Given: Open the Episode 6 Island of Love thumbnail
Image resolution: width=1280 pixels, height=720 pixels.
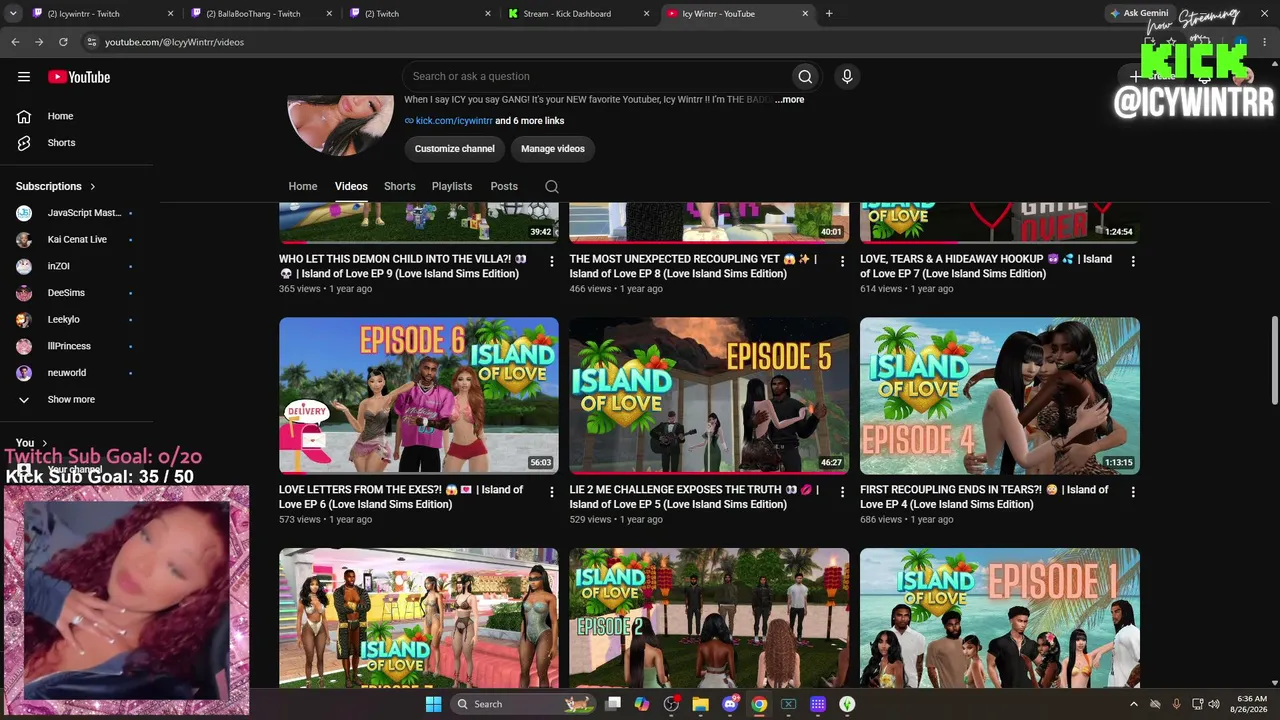Looking at the screenshot, I should [419, 396].
